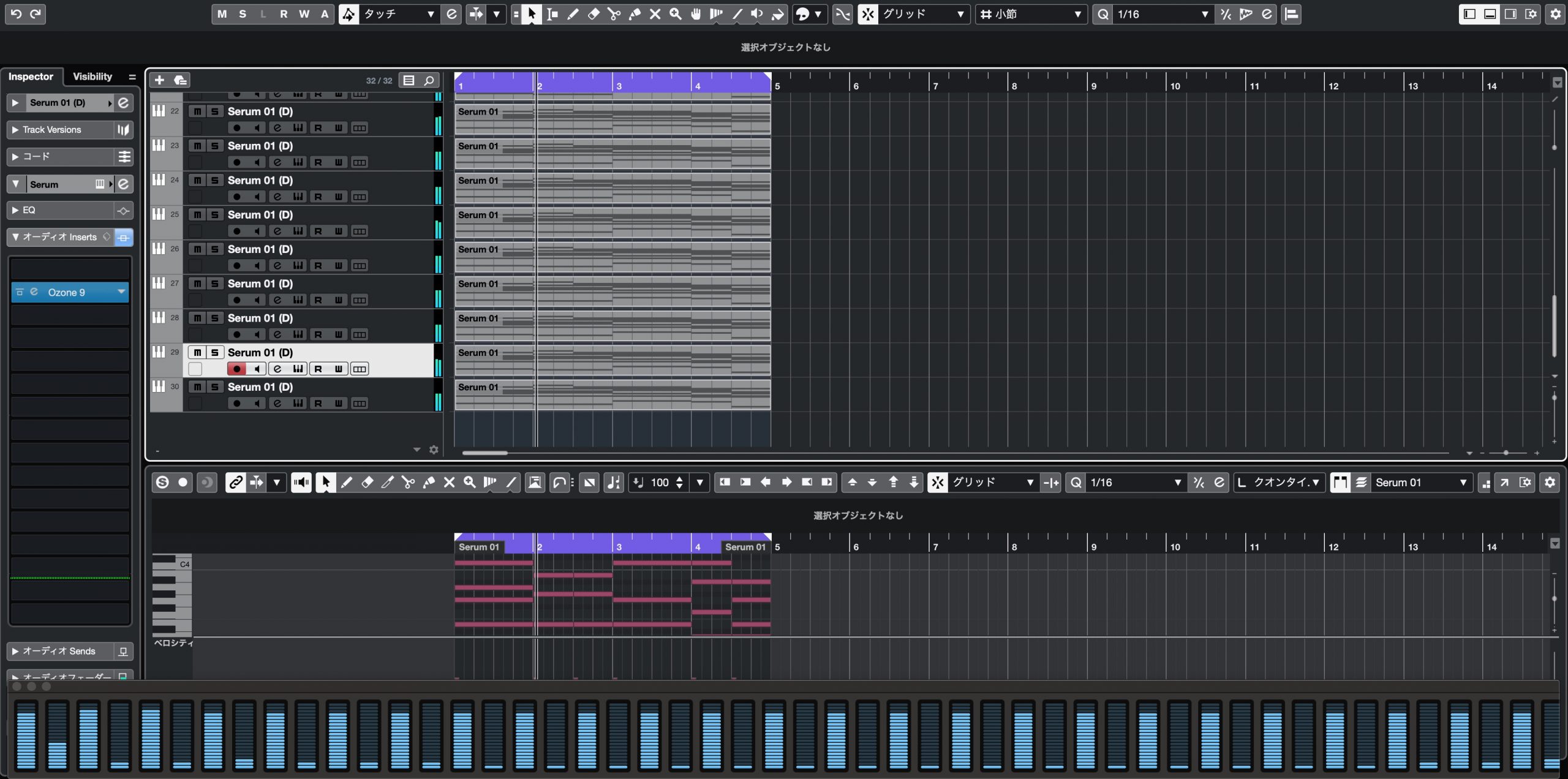Select the Serum 01 (D) track 29 name
Image resolution: width=1568 pixels, height=779 pixels.
click(x=260, y=352)
